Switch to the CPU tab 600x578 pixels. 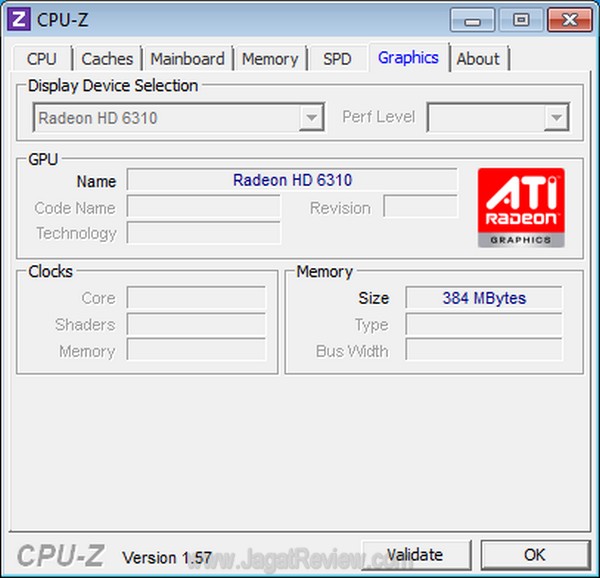[42, 59]
